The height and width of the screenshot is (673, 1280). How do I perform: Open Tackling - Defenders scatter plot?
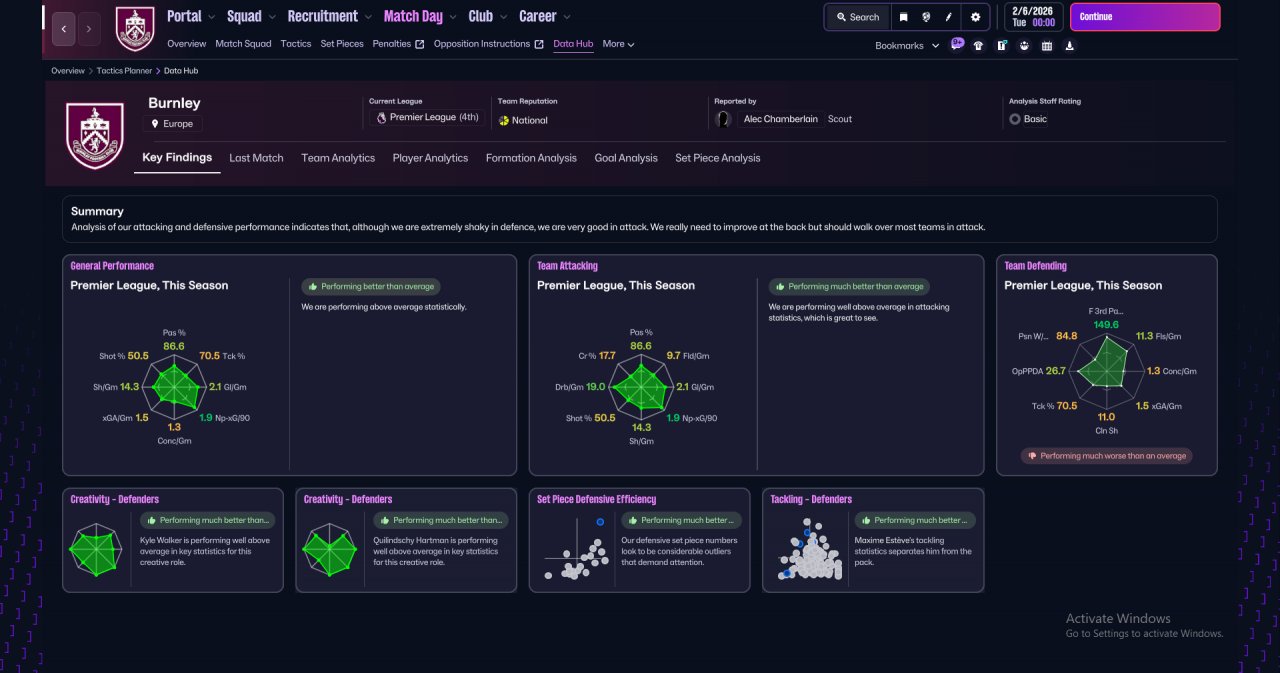pos(808,549)
